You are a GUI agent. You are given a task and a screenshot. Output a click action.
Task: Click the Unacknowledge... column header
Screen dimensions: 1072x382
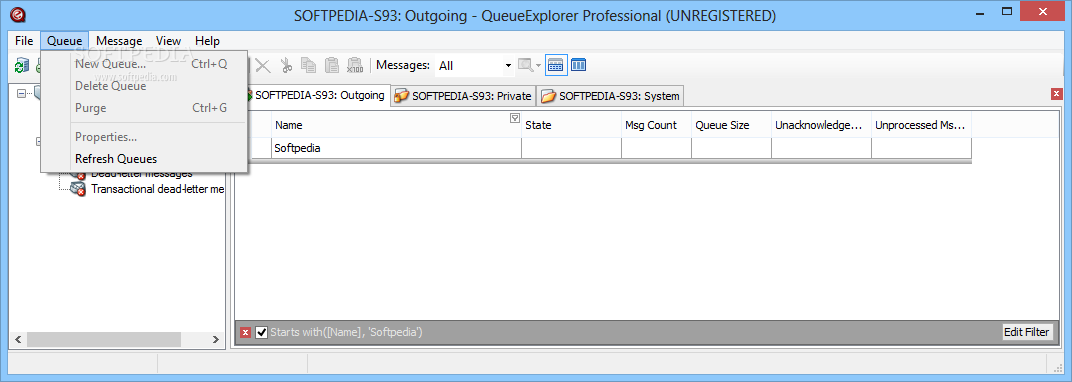(x=821, y=125)
